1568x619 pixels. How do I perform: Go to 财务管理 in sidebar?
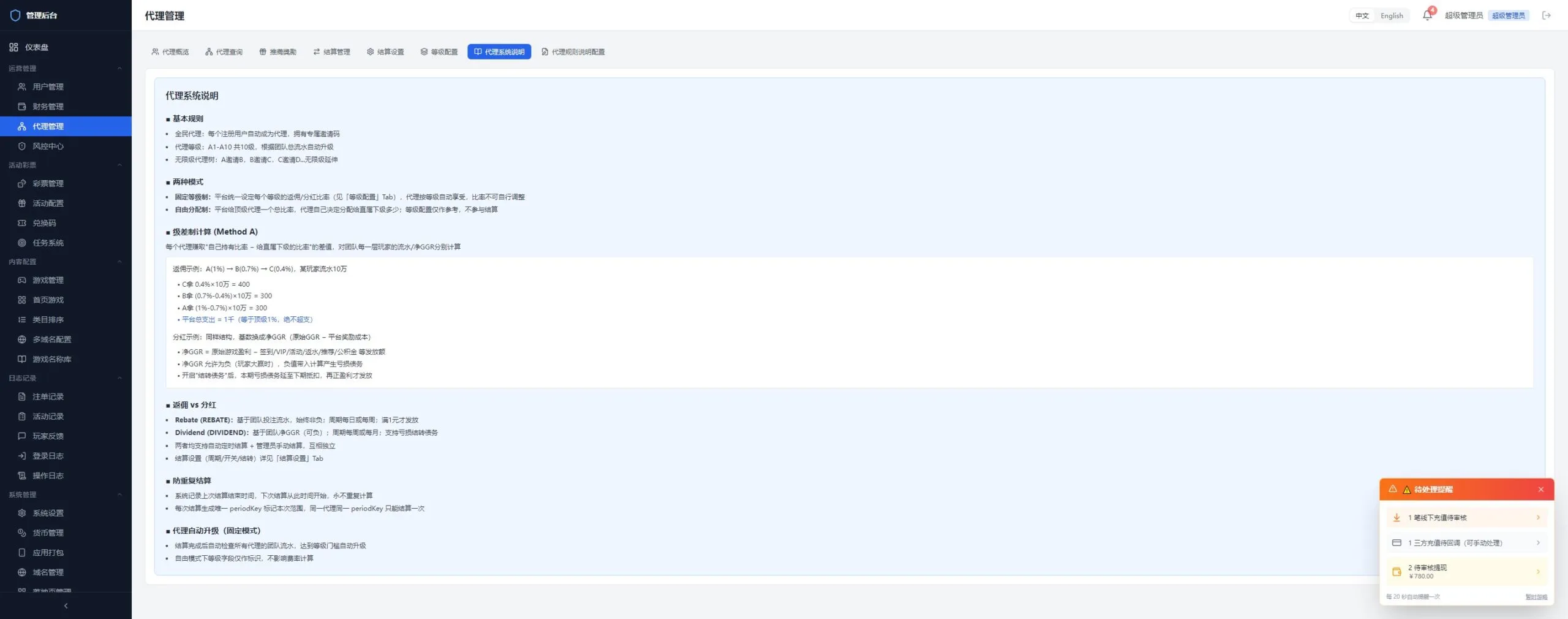(66, 107)
